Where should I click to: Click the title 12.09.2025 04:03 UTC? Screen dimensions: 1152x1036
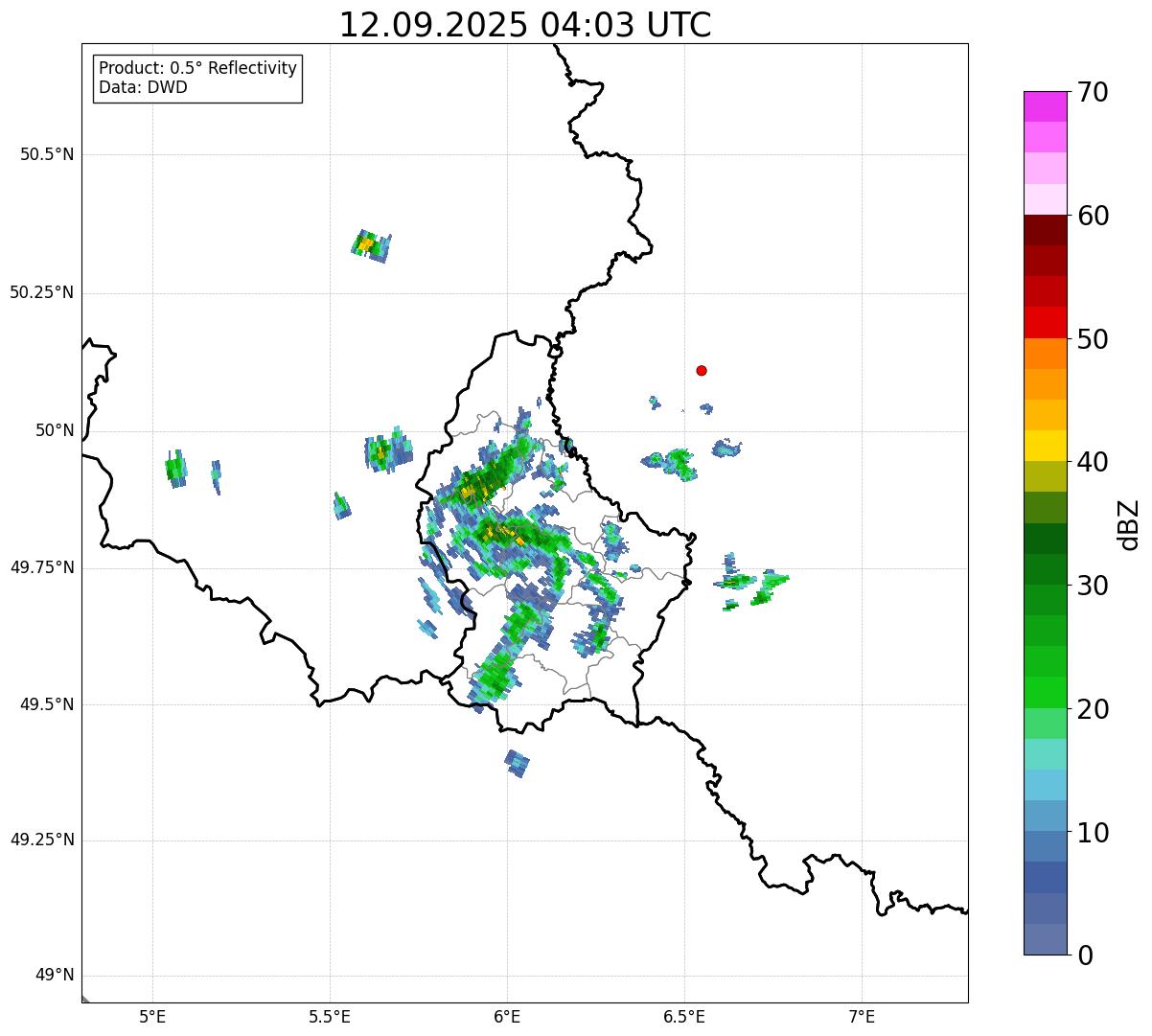(525, 25)
